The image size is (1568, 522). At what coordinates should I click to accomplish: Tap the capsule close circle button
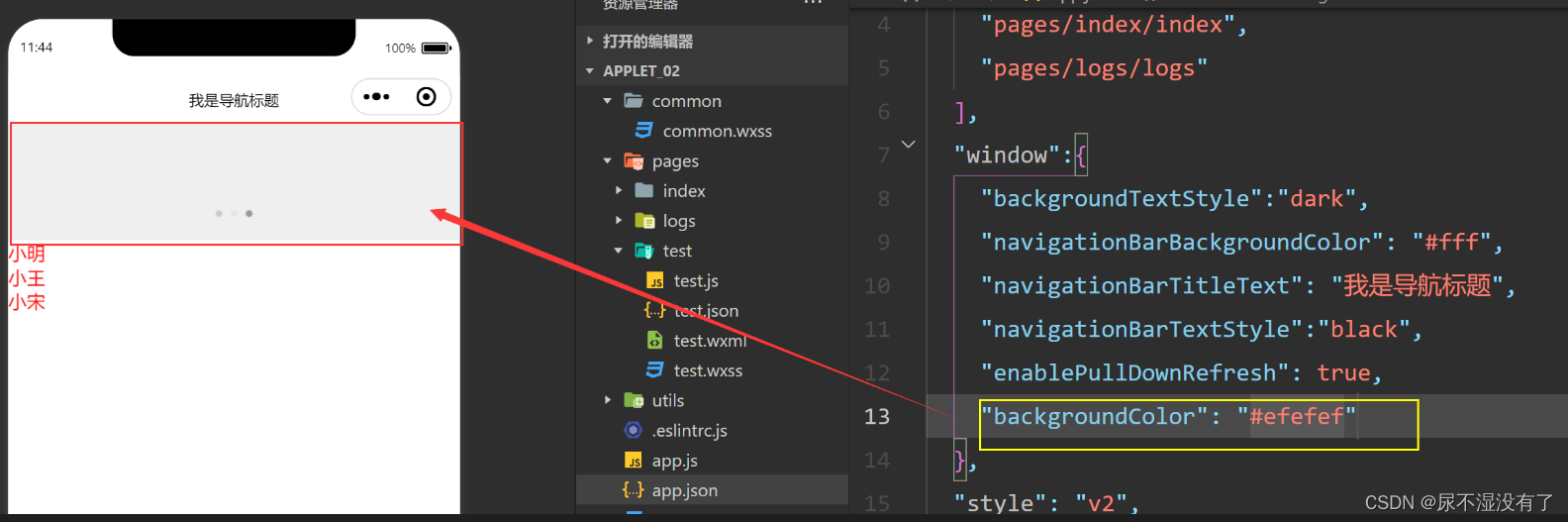[x=426, y=97]
